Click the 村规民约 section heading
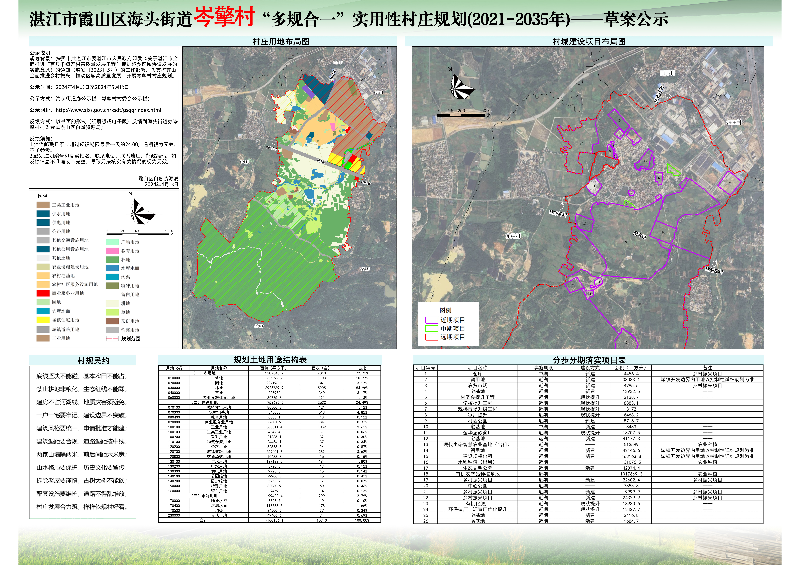The width and height of the screenshot is (800, 565). [93, 360]
